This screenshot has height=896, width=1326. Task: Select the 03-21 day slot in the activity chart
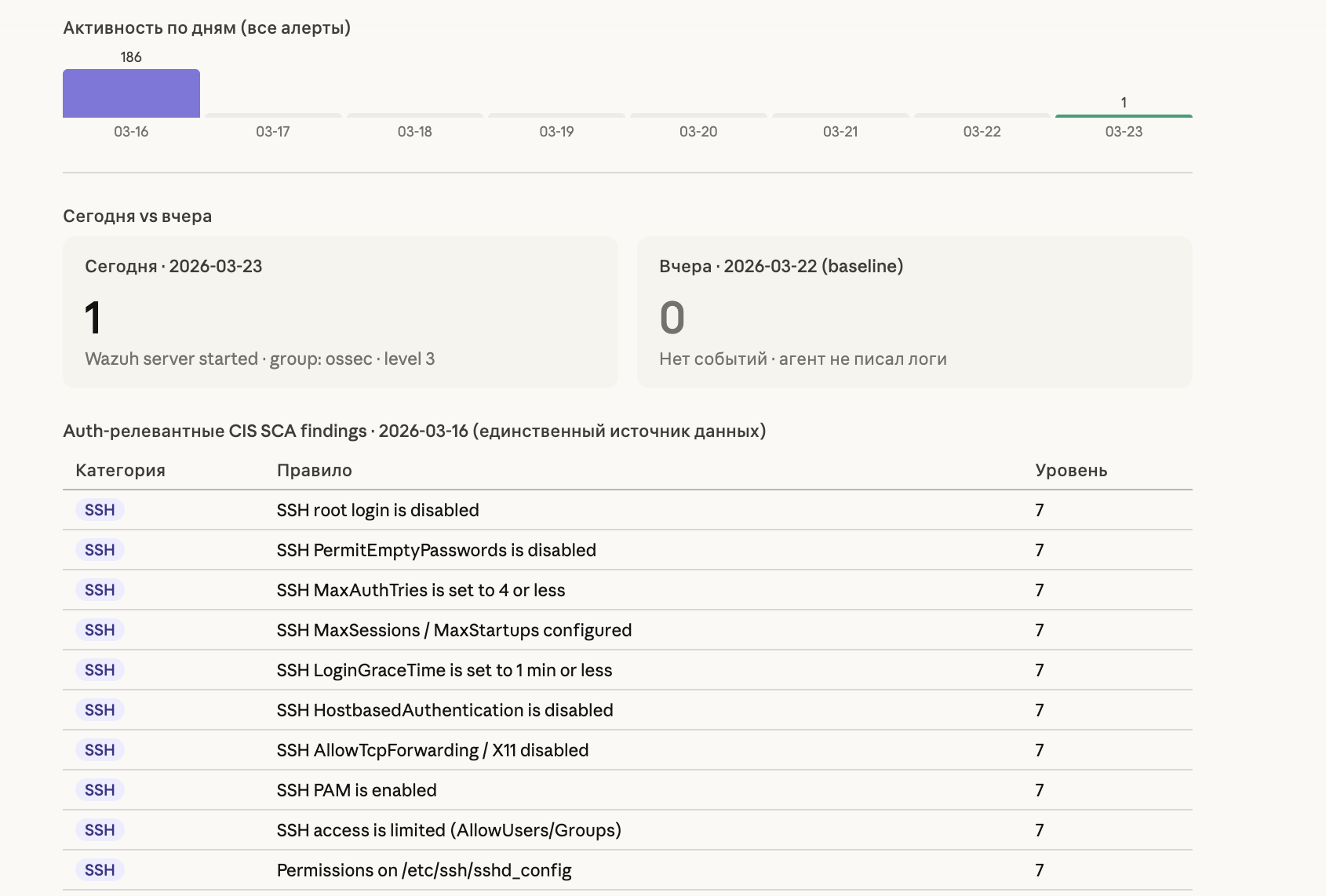(x=840, y=115)
